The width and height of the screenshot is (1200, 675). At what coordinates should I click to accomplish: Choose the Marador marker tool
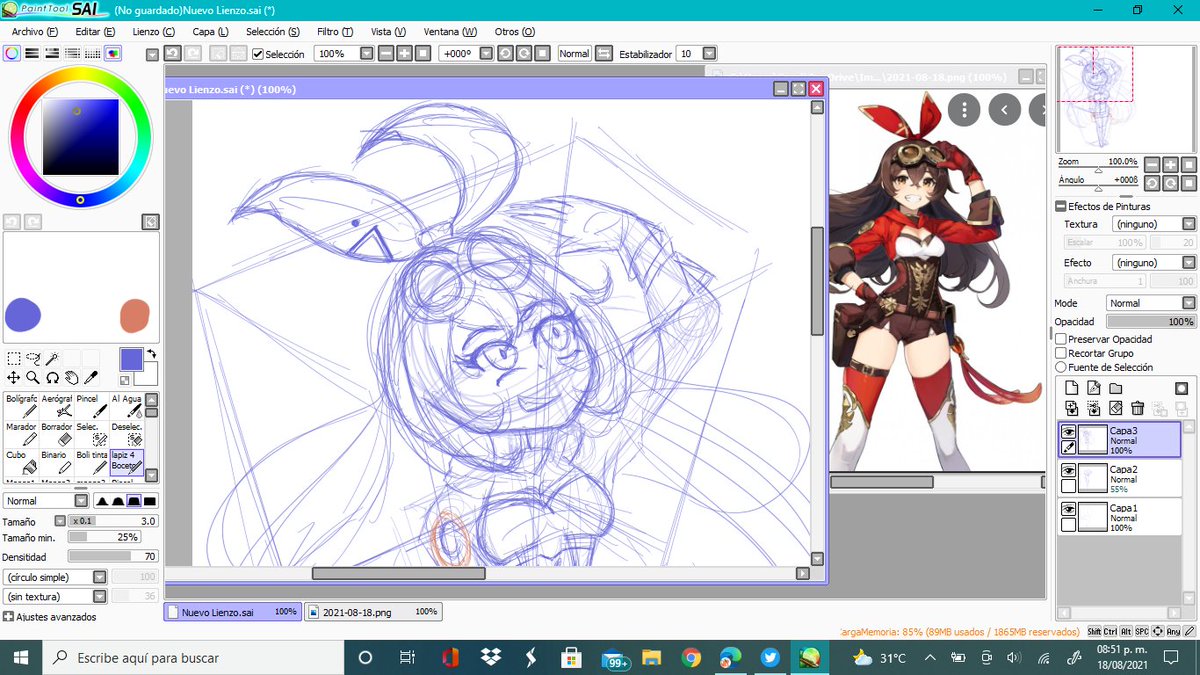pyautogui.click(x=21, y=433)
